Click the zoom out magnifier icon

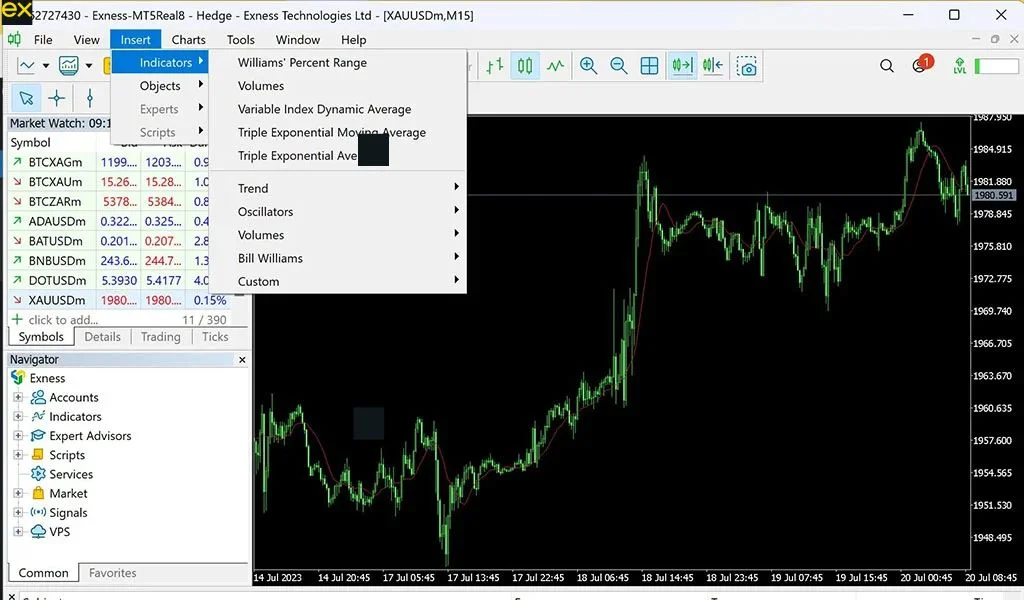click(619, 66)
